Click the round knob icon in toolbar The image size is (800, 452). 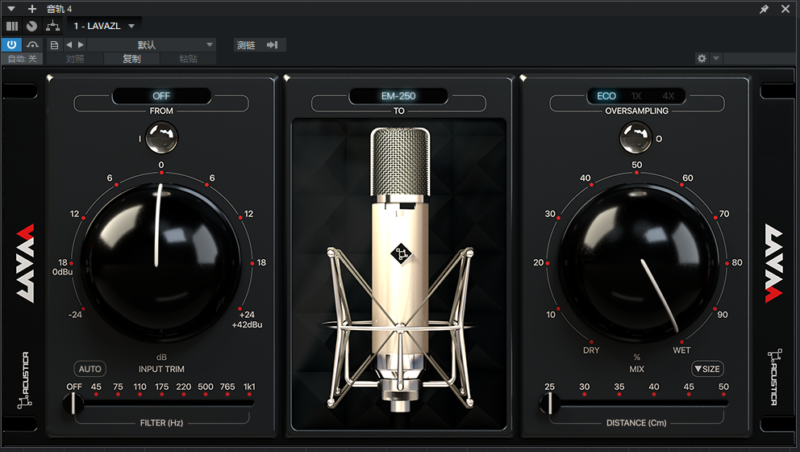[x=32, y=25]
